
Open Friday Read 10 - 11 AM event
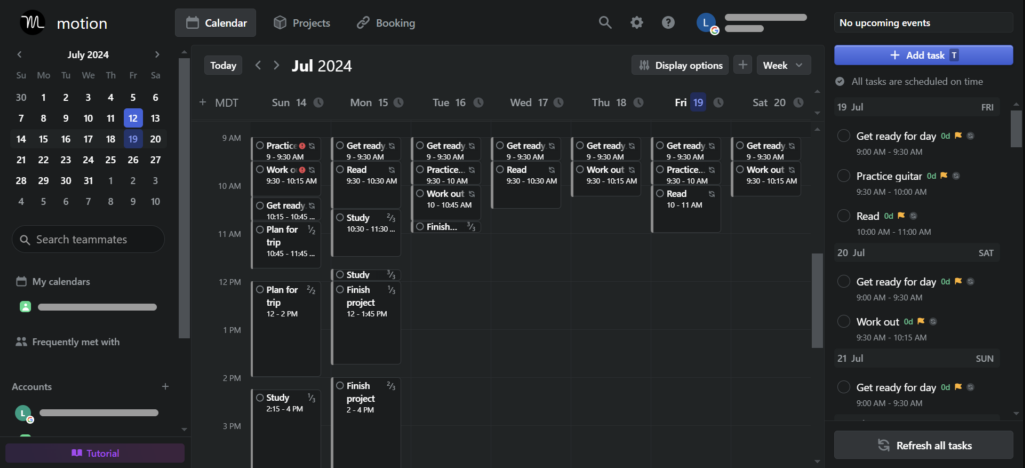(x=686, y=209)
